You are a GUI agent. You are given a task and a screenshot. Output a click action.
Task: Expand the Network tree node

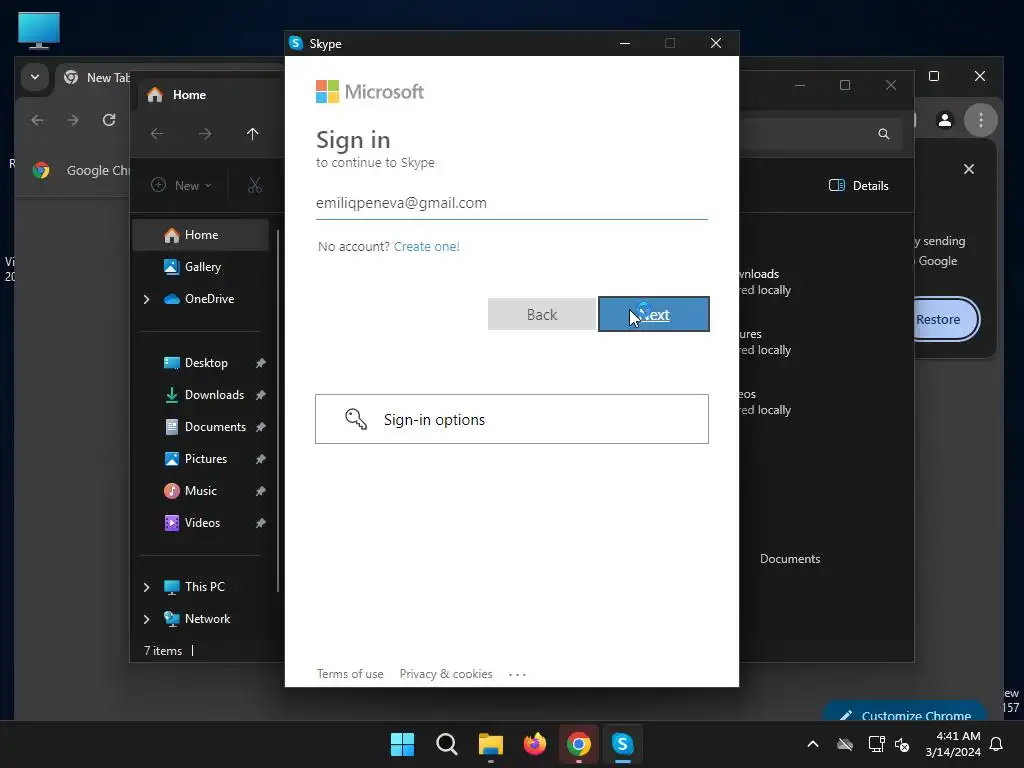(146, 619)
